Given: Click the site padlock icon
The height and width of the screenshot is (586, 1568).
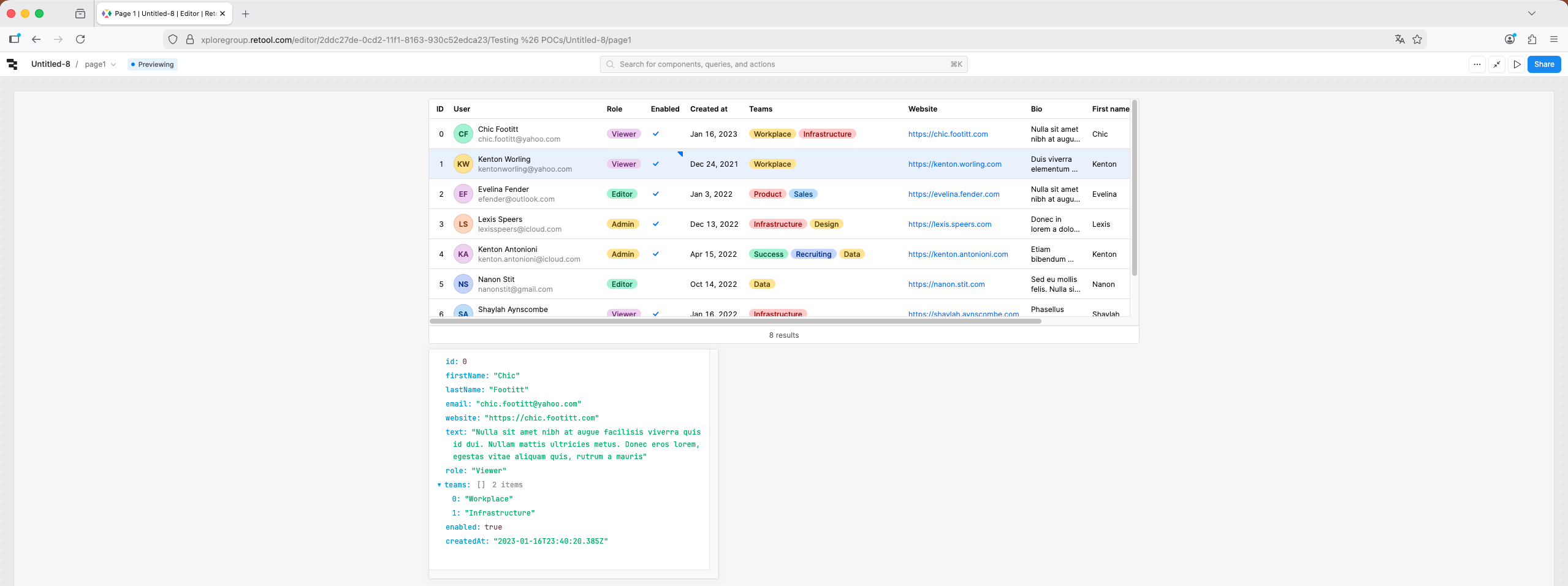Looking at the screenshot, I should click(190, 39).
